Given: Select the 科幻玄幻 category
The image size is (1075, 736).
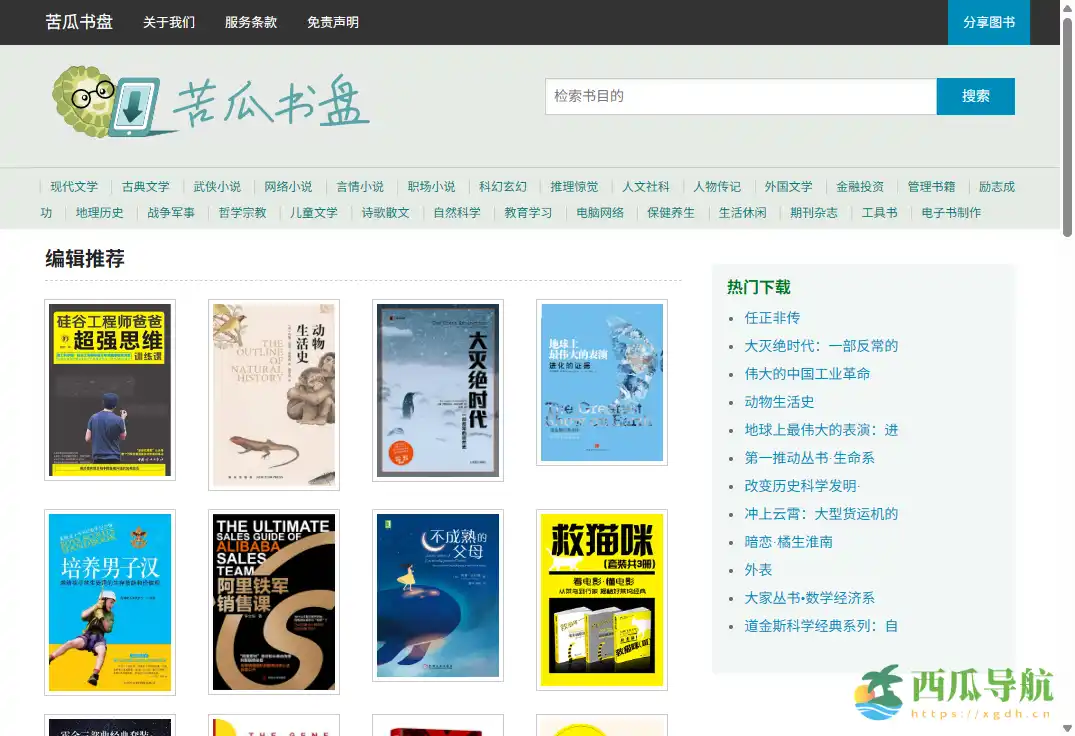Looking at the screenshot, I should (502, 186).
